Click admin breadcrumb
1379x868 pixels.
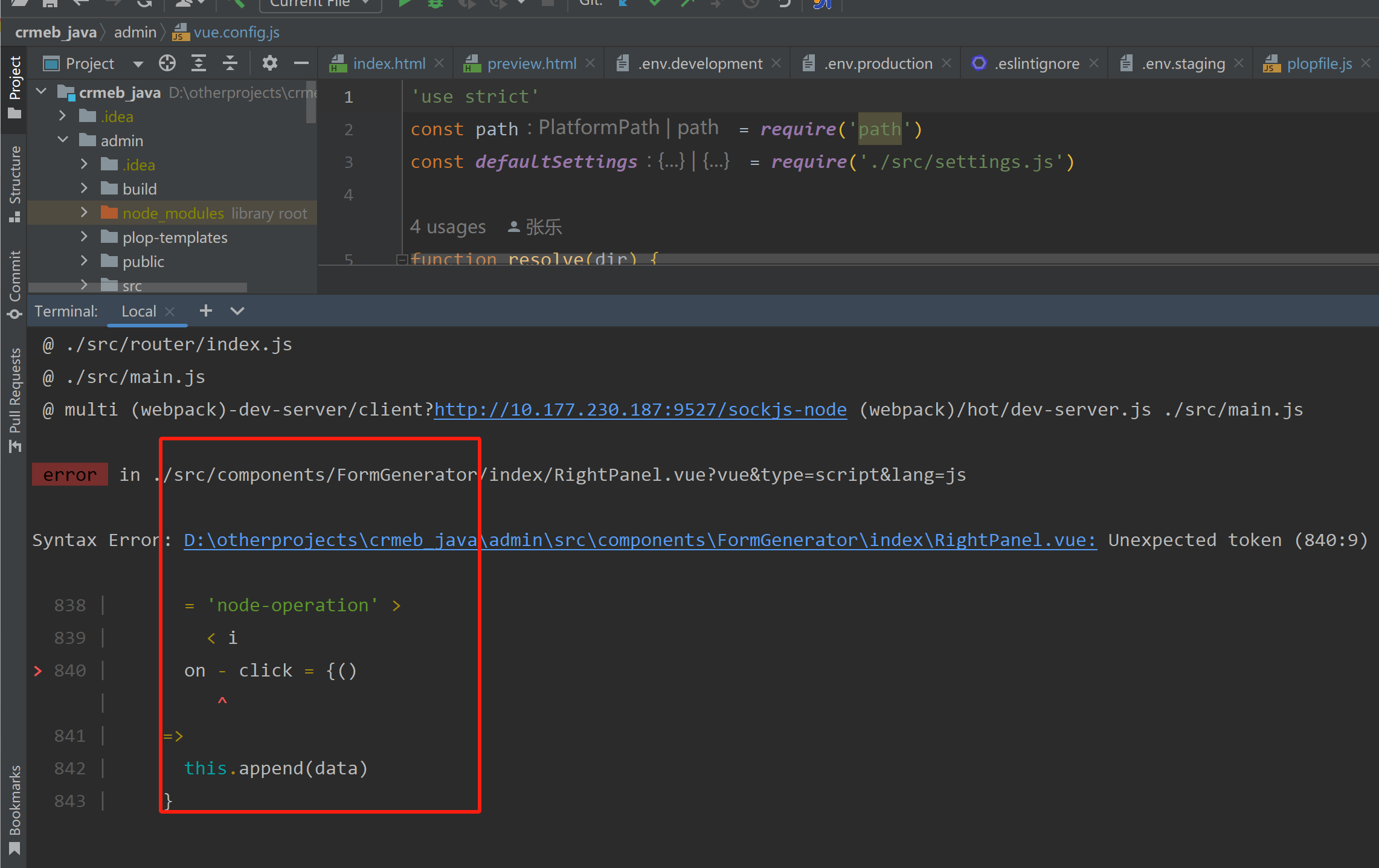click(x=135, y=32)
